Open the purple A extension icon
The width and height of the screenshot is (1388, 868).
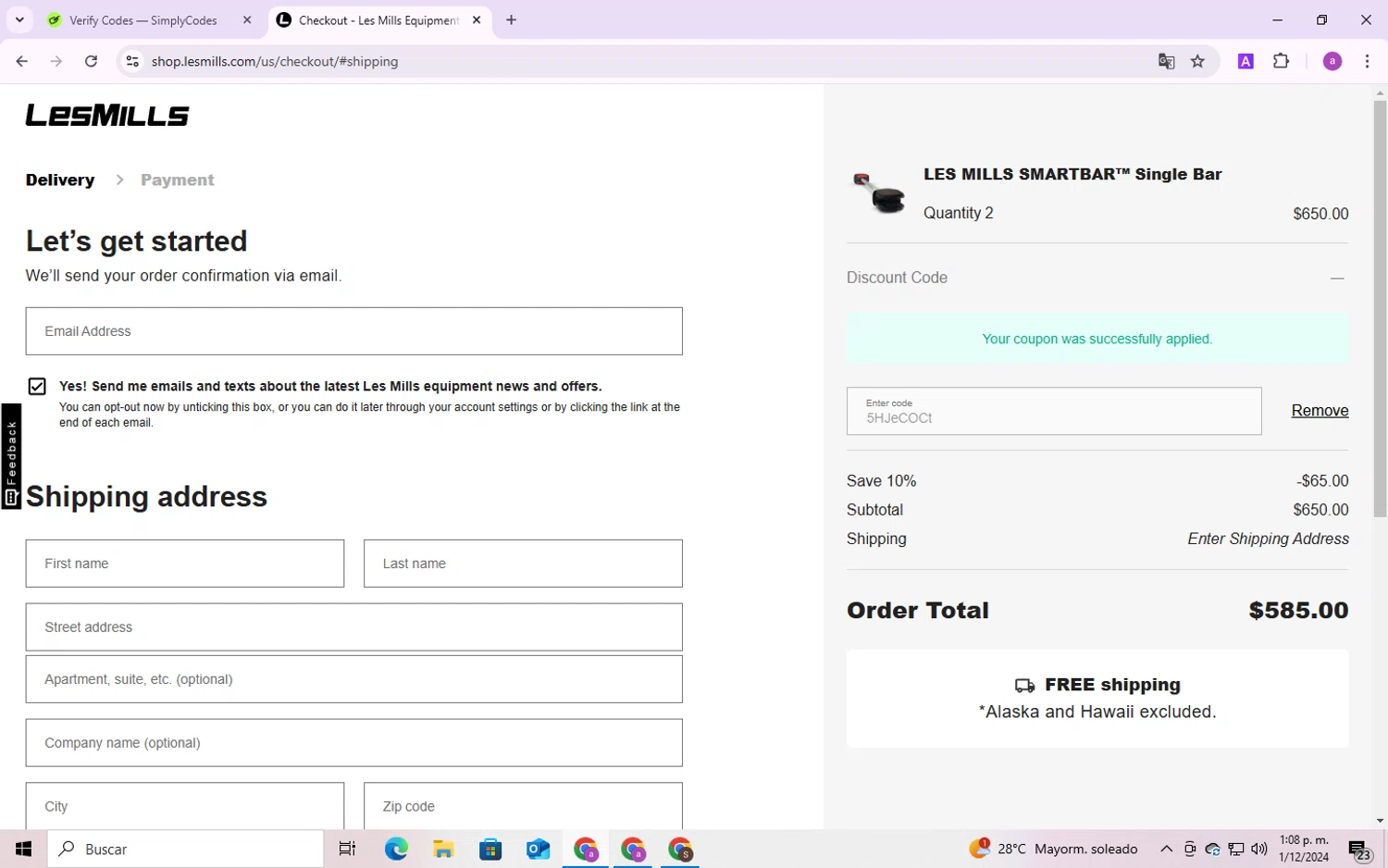click(1245, 61)
